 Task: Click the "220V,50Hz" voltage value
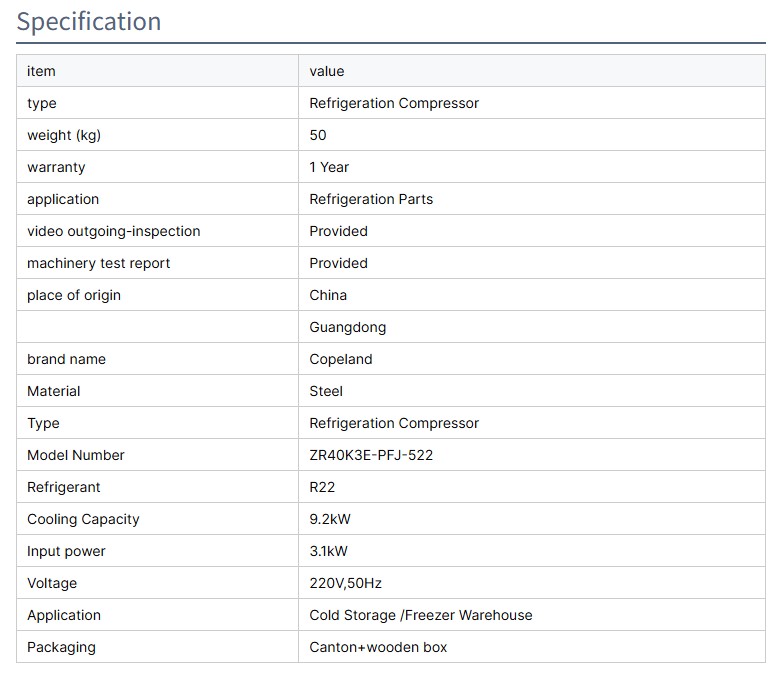click(345, 583)
